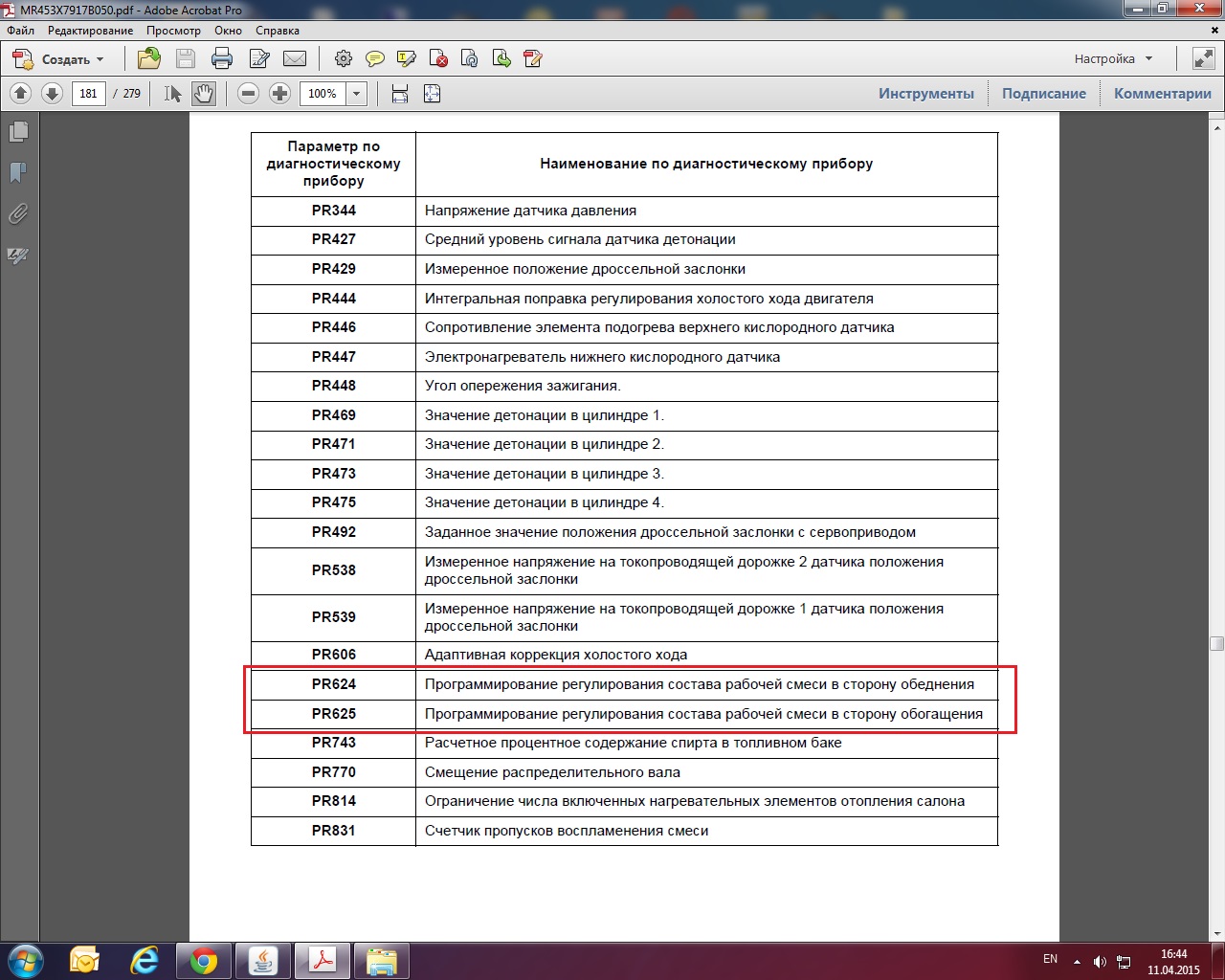Open the Windows Start button
This screenshot has height=980, width=1225.
(25, 960)
